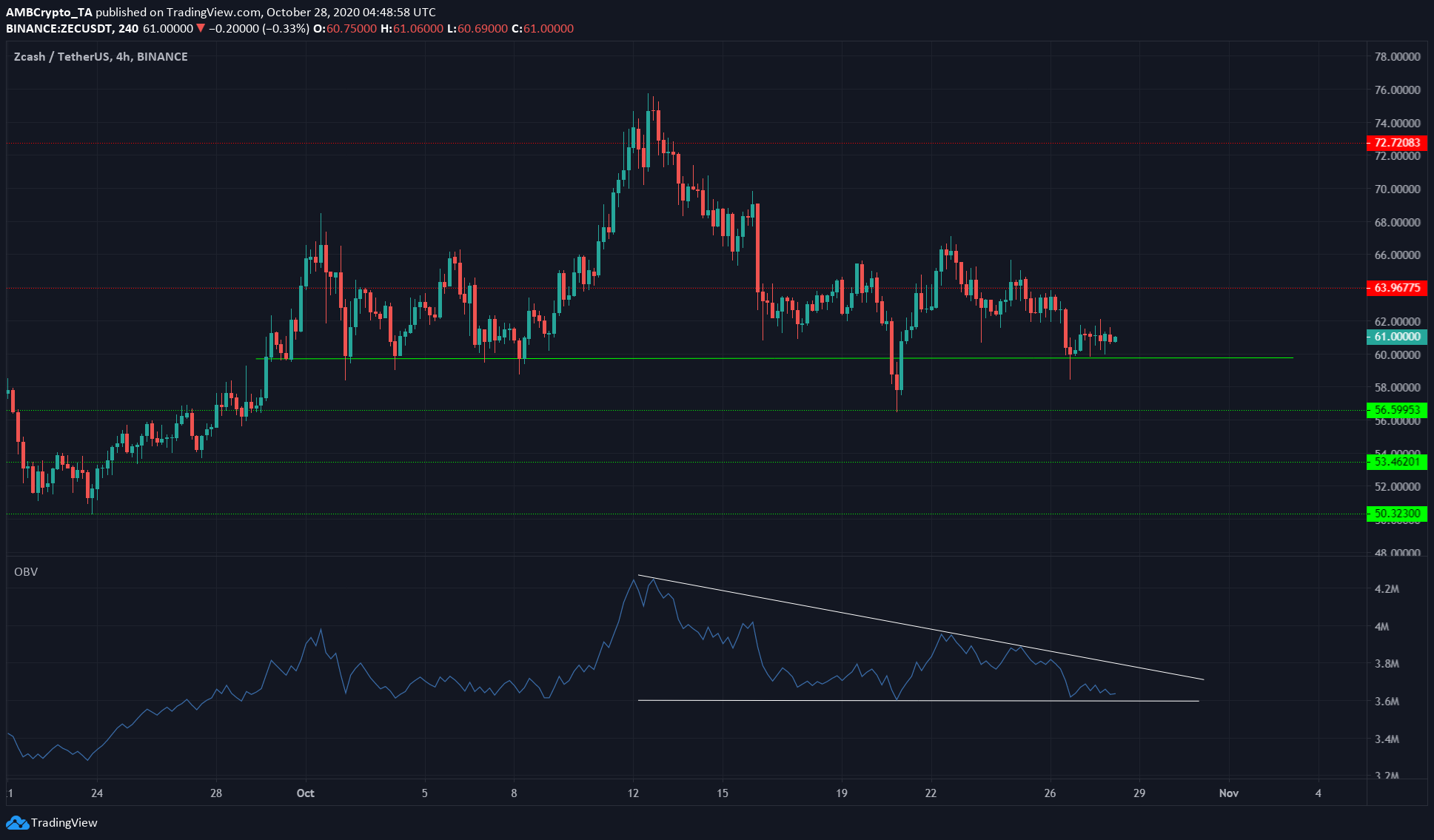Click the green 50.32300 support label
Image resolution: width=1434 pixels, height=840 pixels.
click(1396, 514)
